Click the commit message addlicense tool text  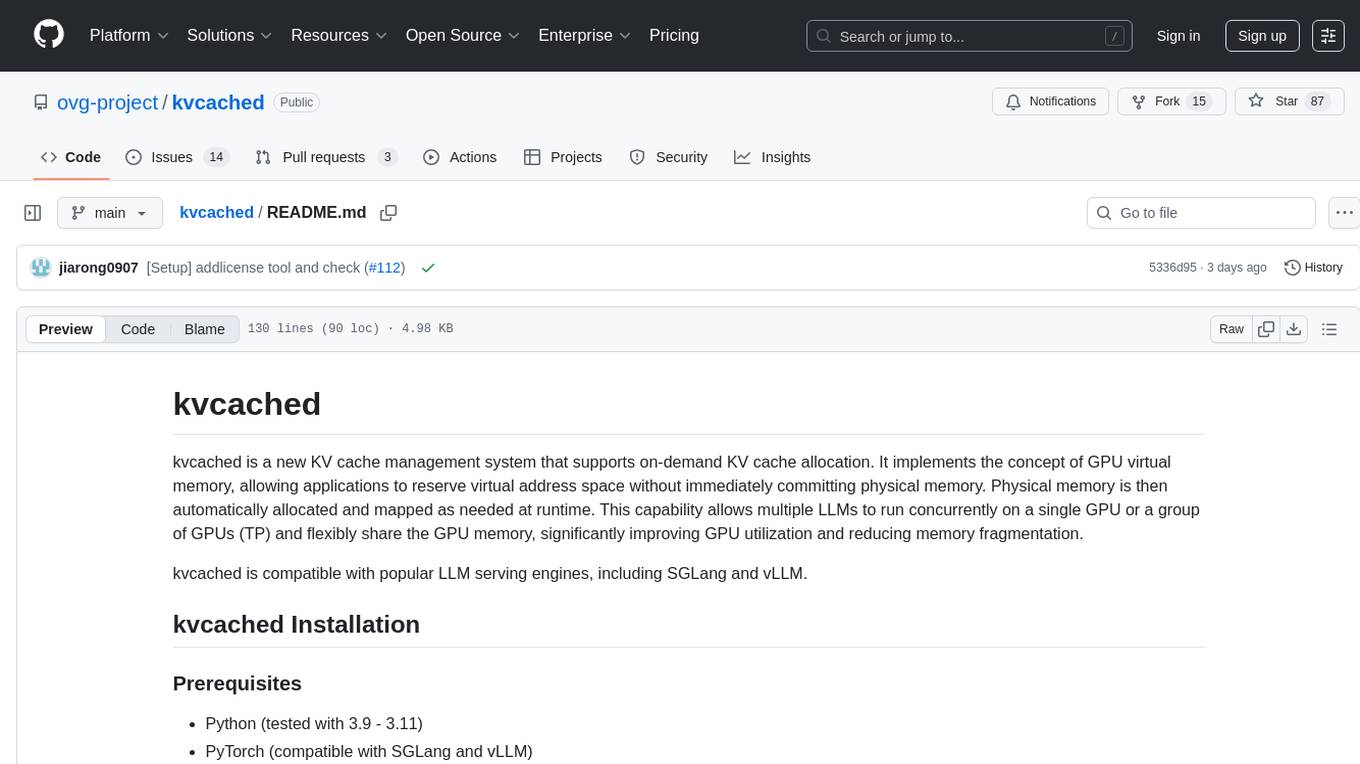pyautogui.click(x=255, y=268)
